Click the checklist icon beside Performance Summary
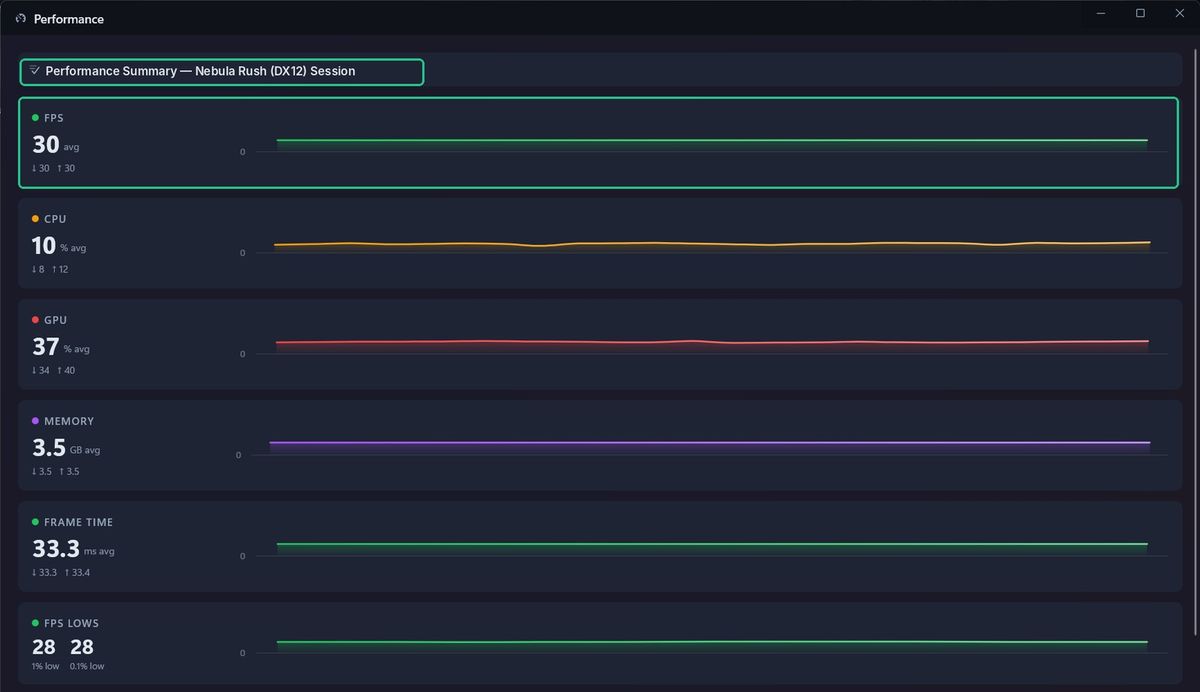Image resolution: width=1200 pixels, height=692 pixels. coord(35,71)
